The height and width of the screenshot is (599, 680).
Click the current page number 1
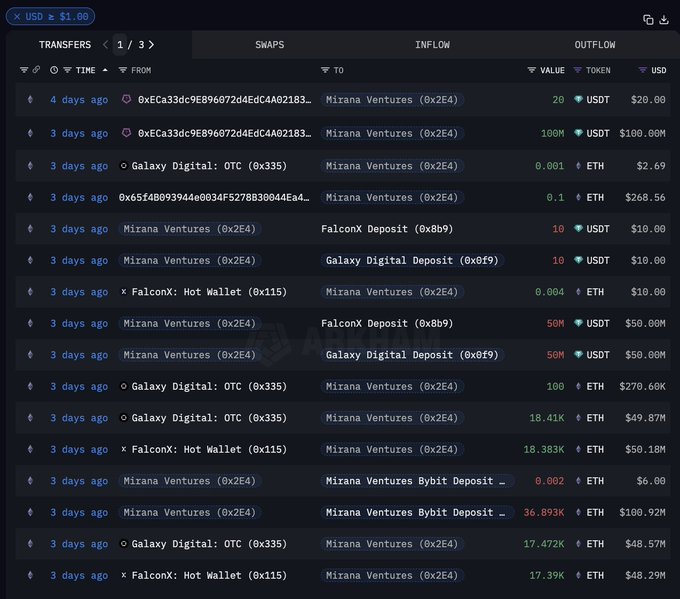[120, 45]
